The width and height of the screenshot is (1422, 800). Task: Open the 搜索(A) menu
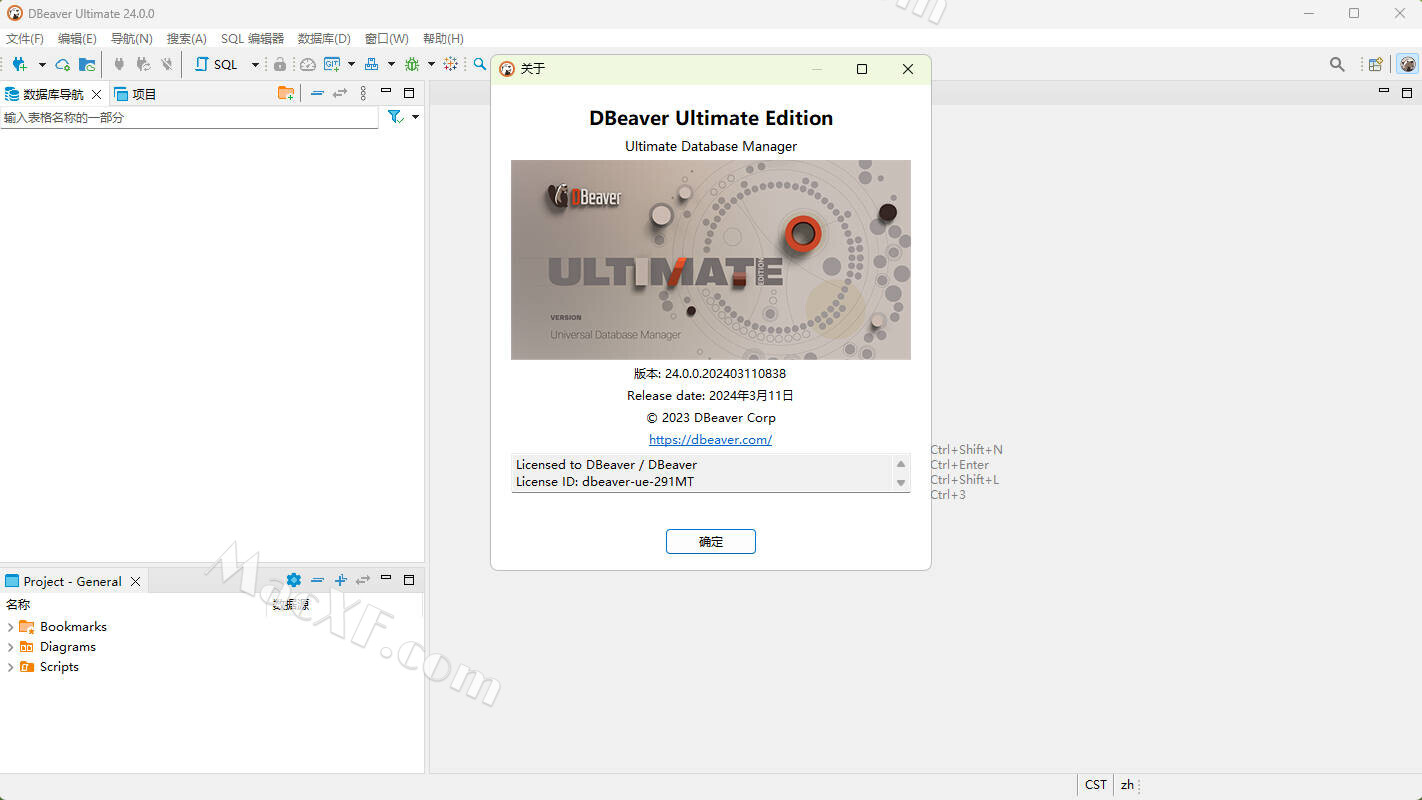point(186,38)
